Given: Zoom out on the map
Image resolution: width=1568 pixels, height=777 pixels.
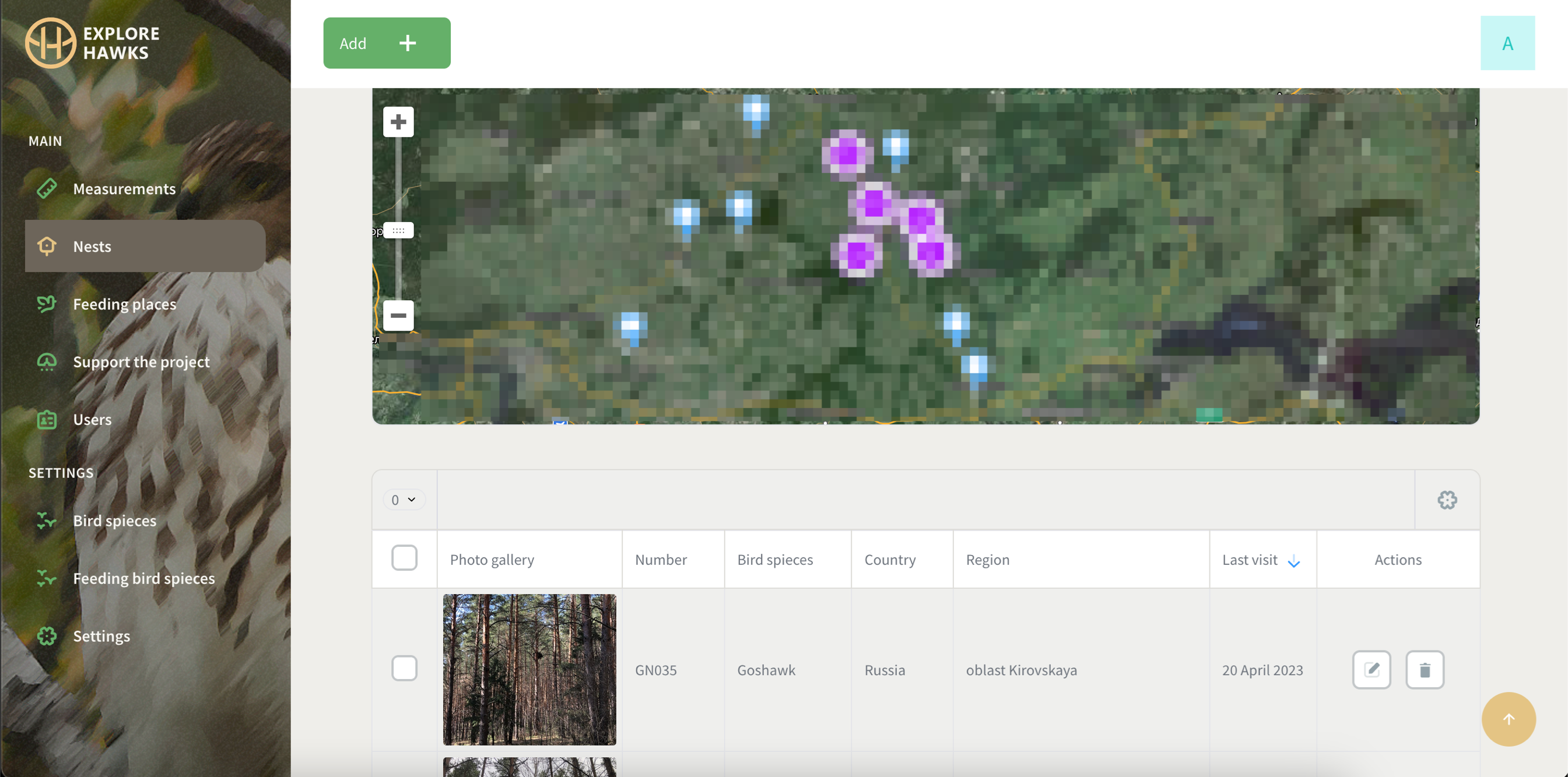Looking at the screenshot, I should point(398,315).
